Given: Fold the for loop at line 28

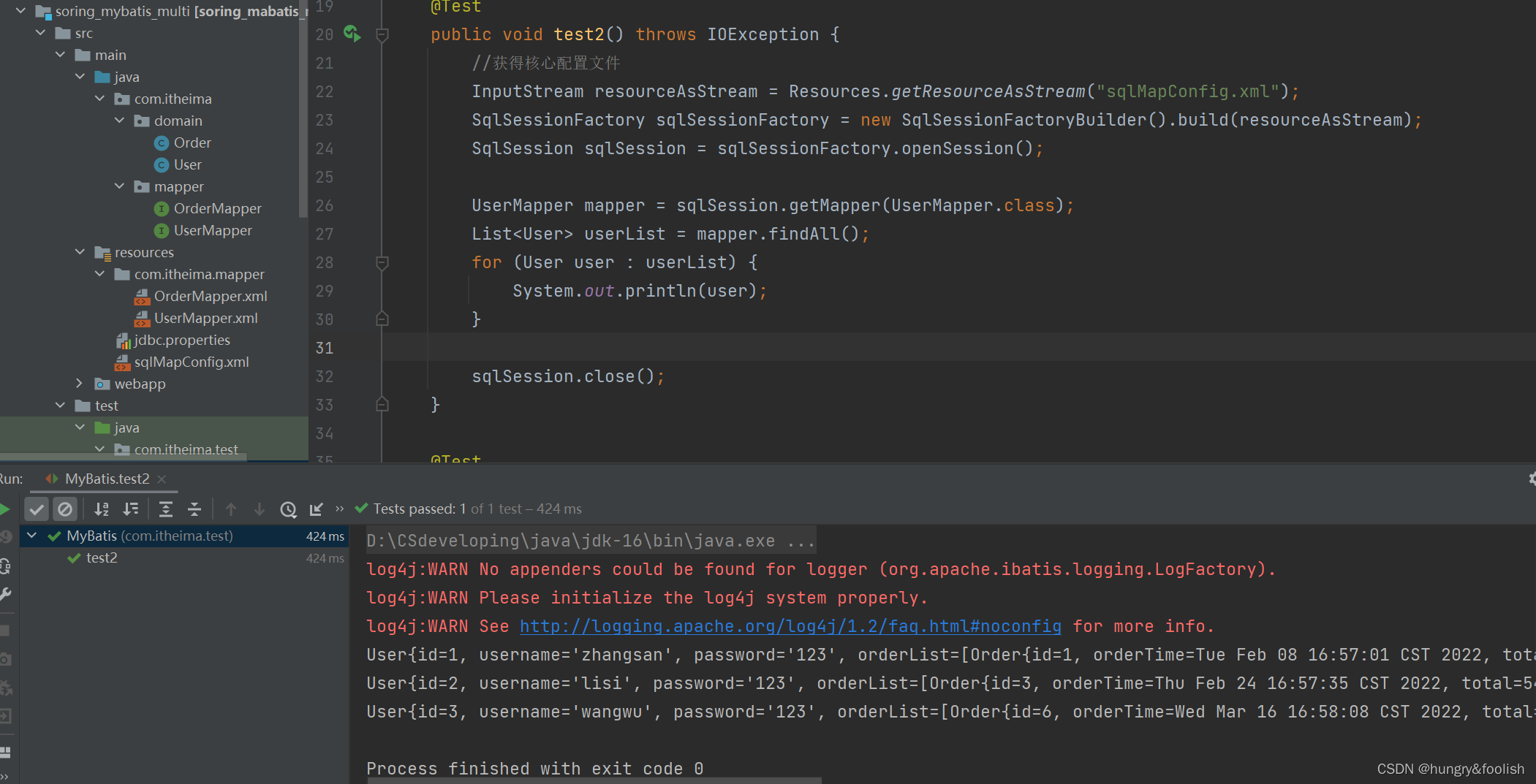Looking at the screenshot, I should pyautogui.click(x=382, y=262).
